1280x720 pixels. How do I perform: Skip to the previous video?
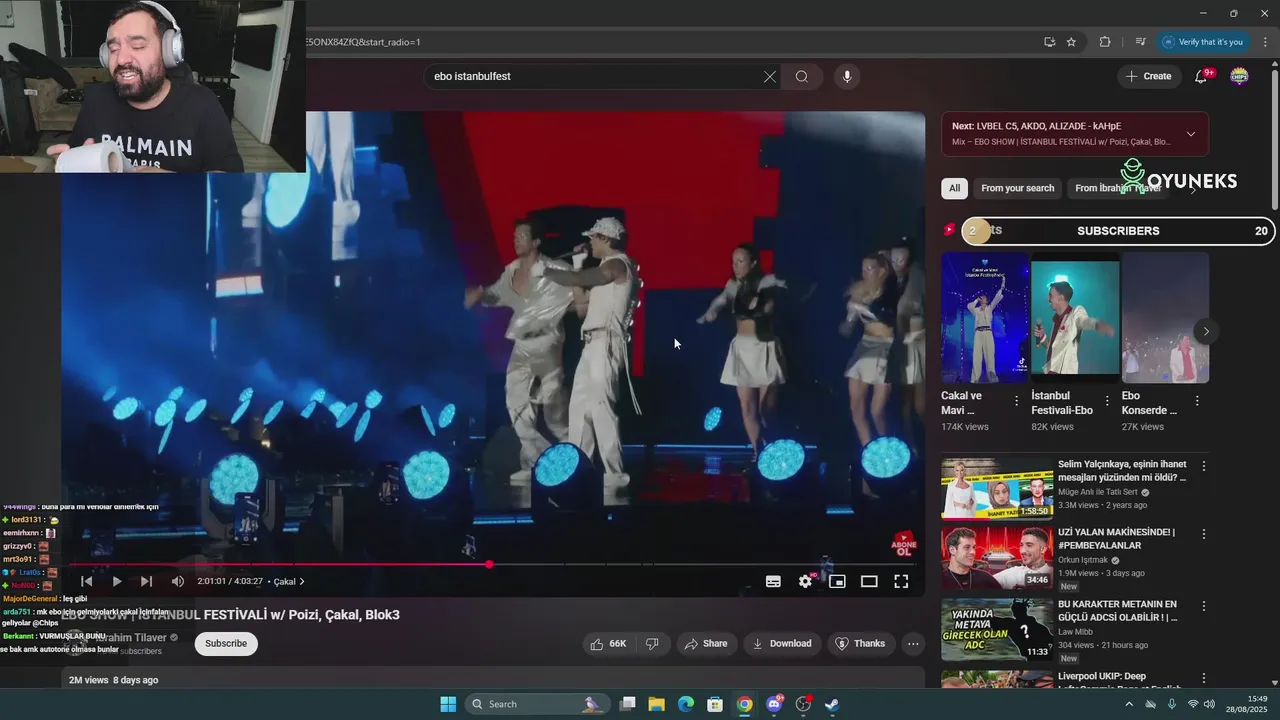pos(87,581)
